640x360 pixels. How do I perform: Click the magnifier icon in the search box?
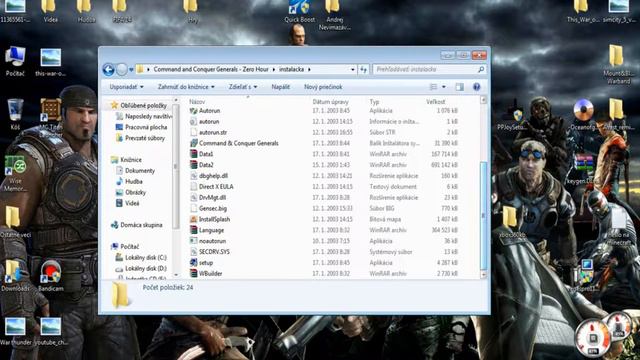481,69
